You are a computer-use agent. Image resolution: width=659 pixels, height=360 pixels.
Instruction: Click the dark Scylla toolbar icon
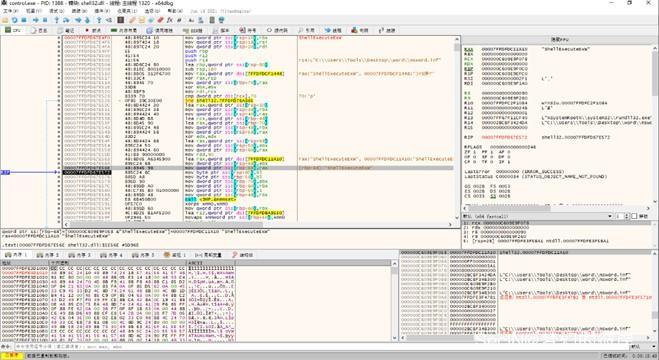(x=121, y=20)
